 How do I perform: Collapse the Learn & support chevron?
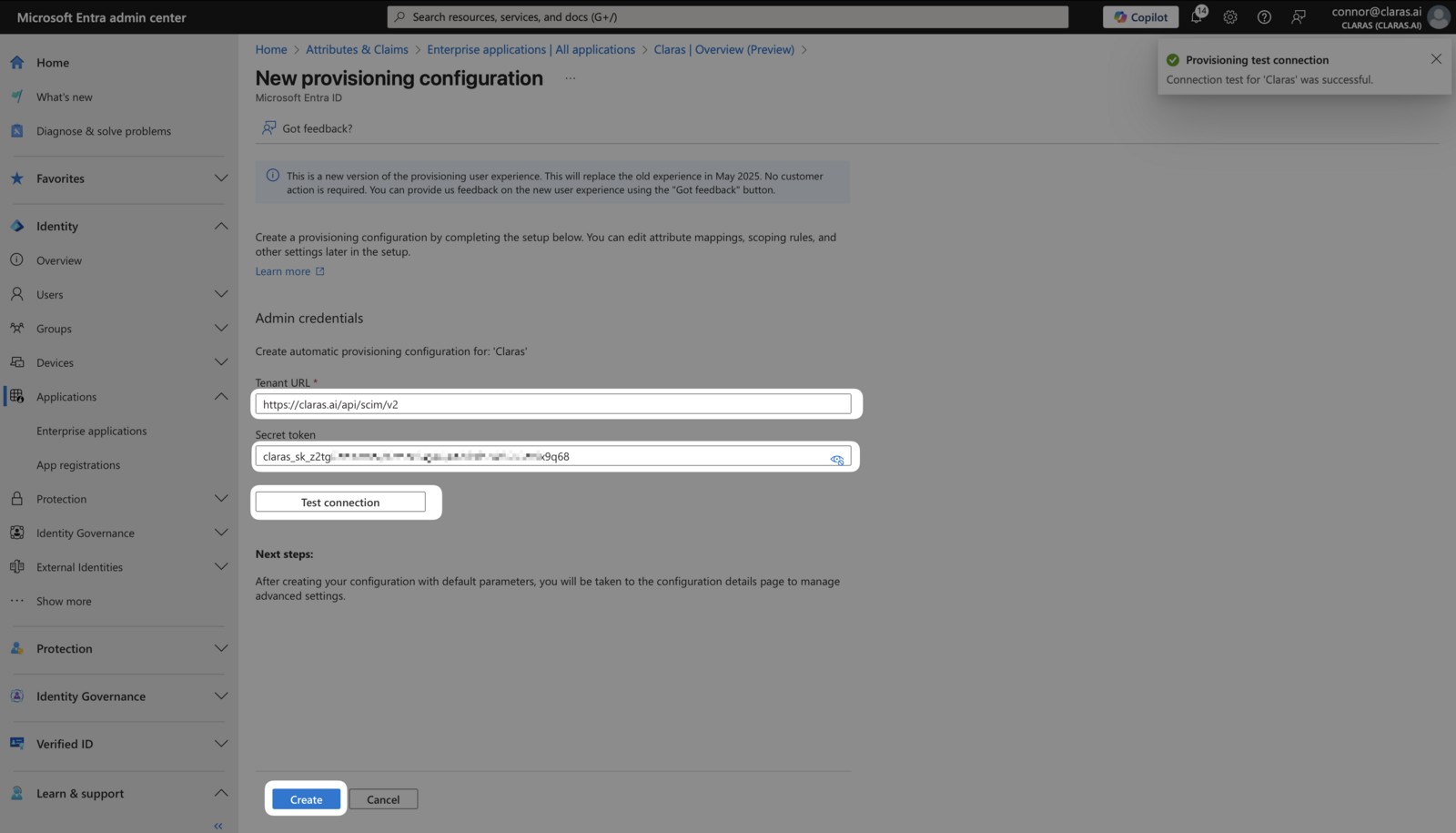[x=221, y=793]
